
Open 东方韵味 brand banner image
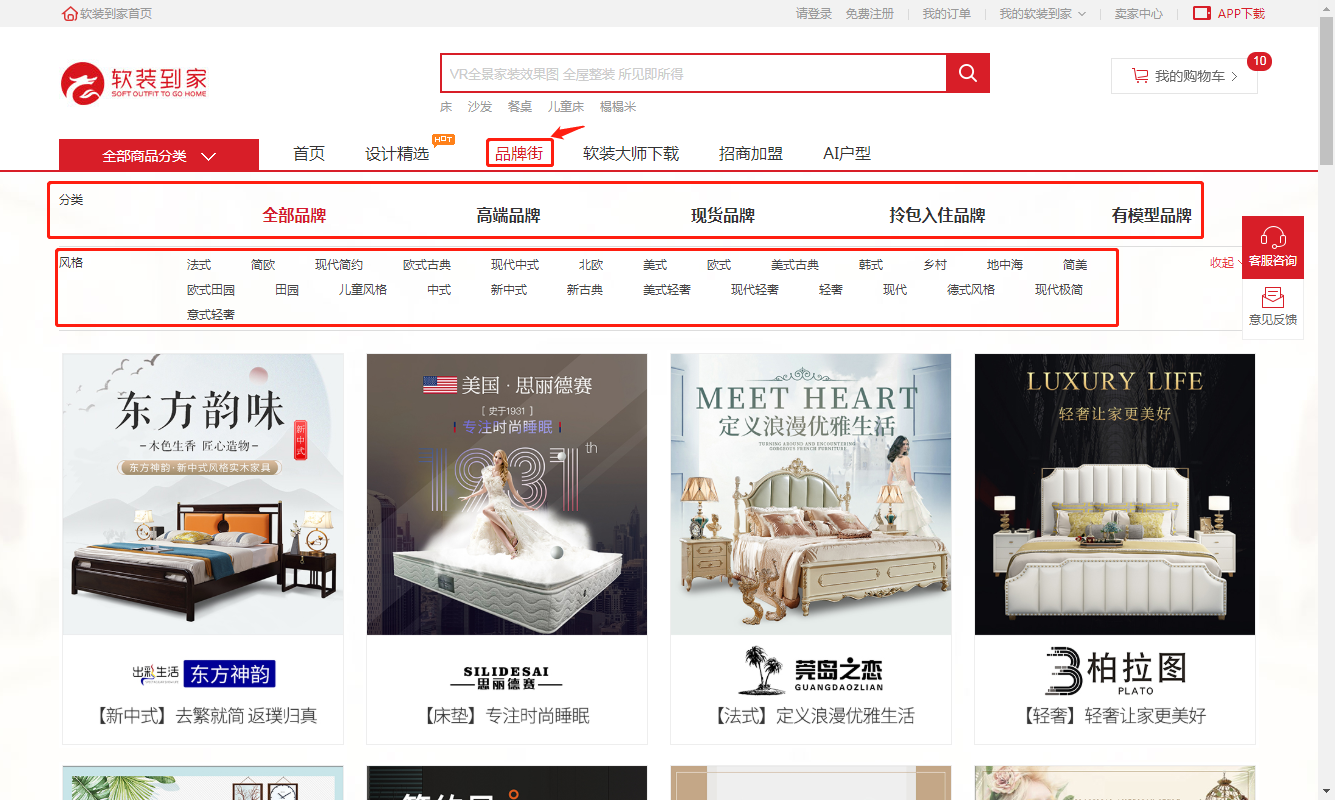(203, 494)
